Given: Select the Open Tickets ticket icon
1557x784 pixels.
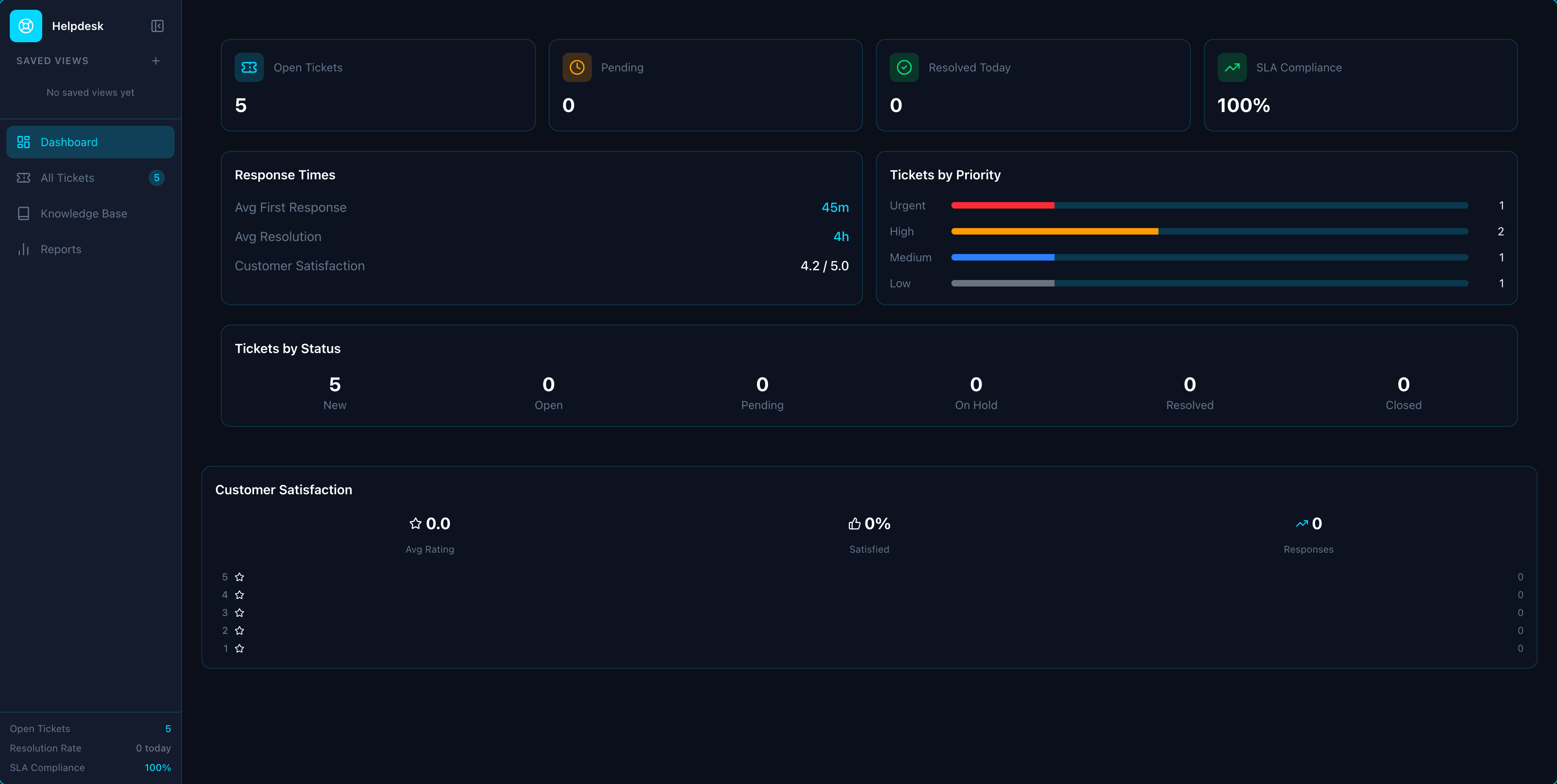Looking at the screenshot, I should coord(249,67).
